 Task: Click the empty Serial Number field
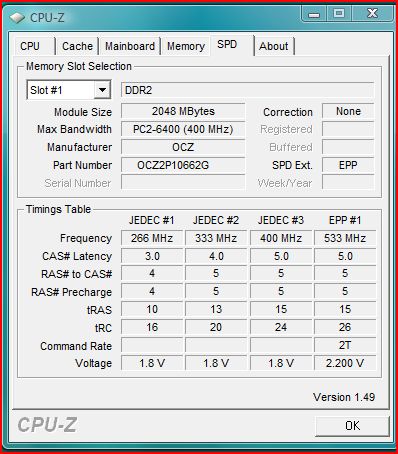(x=183, y=183)
